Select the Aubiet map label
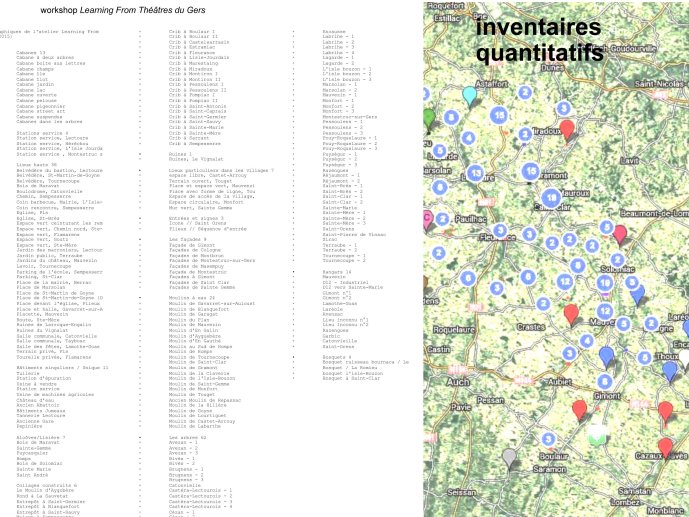 point(560,382)
